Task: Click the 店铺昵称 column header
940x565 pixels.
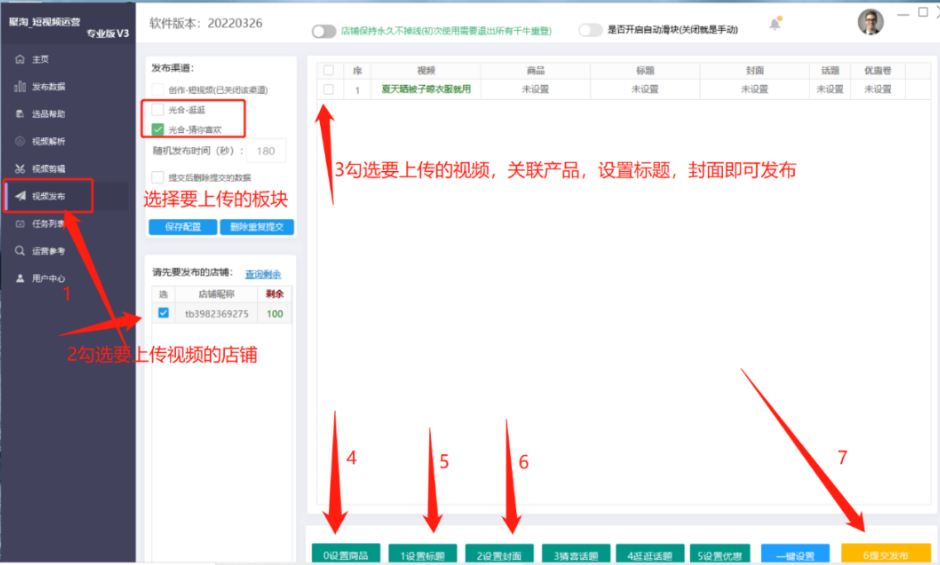Action: click(216, 294)
